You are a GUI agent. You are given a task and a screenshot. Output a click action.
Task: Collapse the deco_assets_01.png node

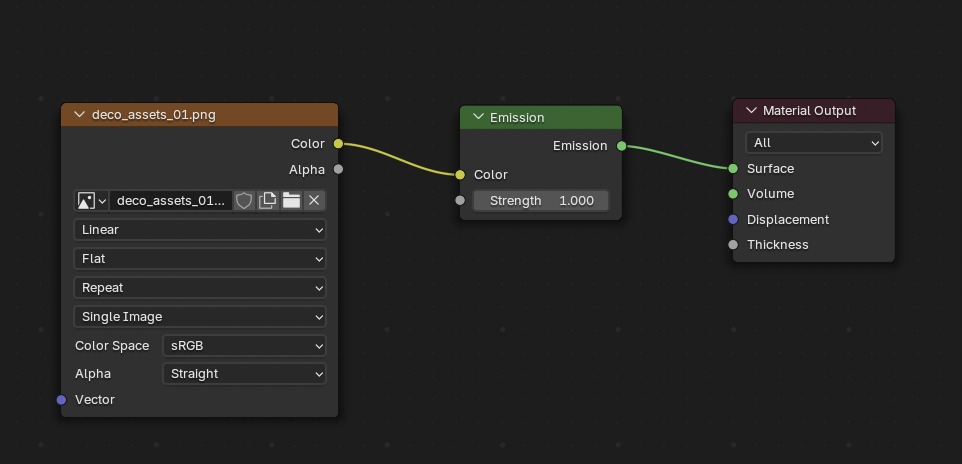[80, 115]
